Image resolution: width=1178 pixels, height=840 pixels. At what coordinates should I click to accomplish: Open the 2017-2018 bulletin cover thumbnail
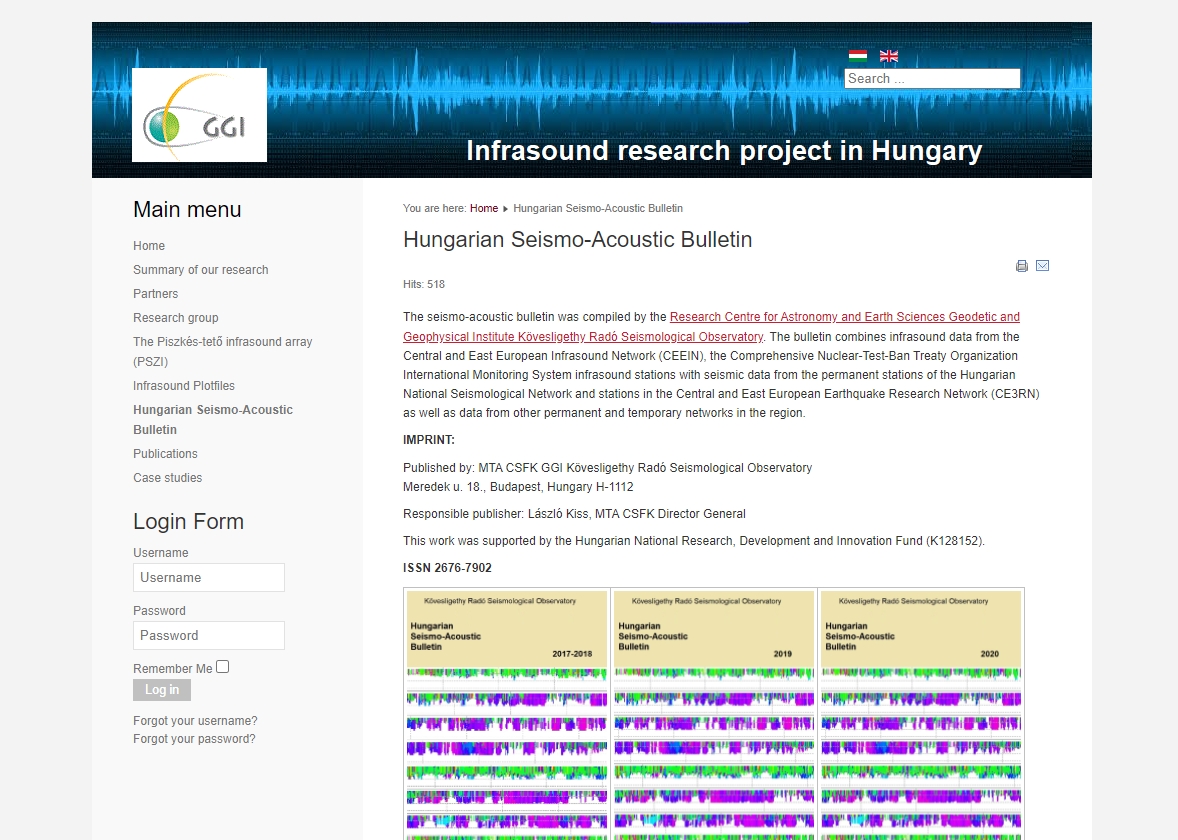(x=507, y=714)
